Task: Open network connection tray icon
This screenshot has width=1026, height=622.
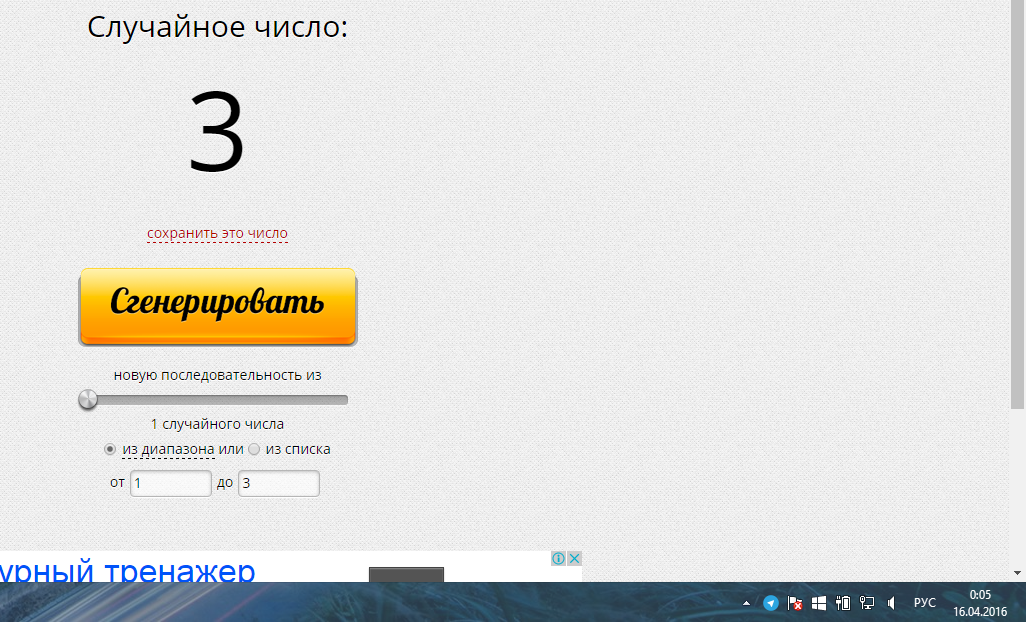Action: [867, 603]
